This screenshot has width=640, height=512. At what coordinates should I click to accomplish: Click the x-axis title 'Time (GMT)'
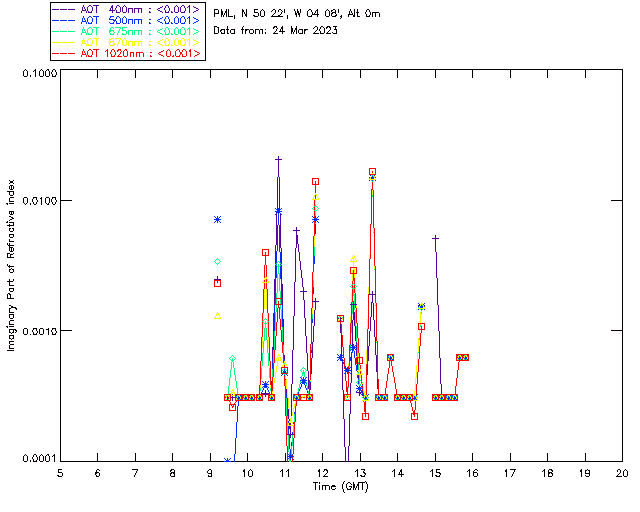pos(341,486)
